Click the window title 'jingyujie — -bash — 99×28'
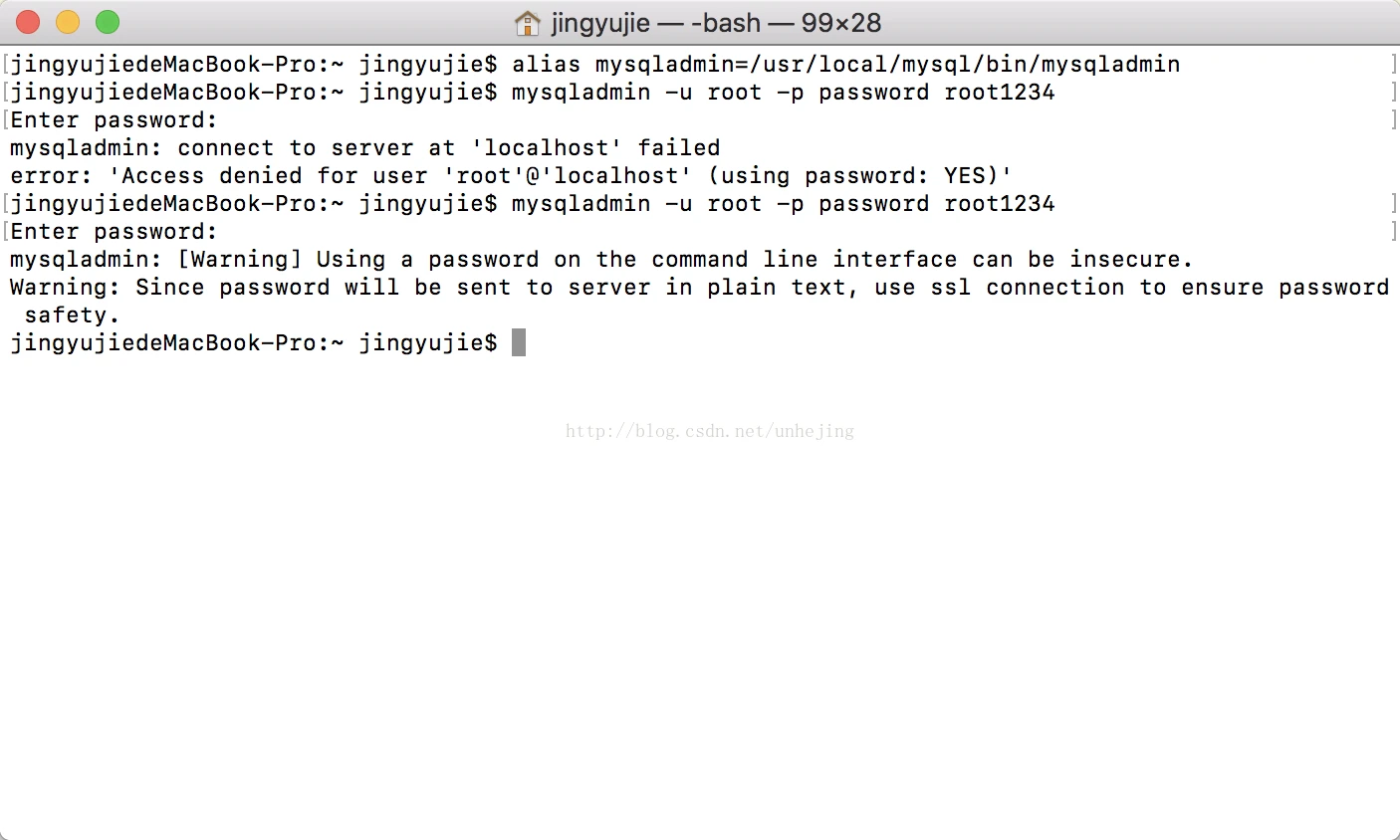This screenshot has height=840, width=1400. click(x=716, y=22)
